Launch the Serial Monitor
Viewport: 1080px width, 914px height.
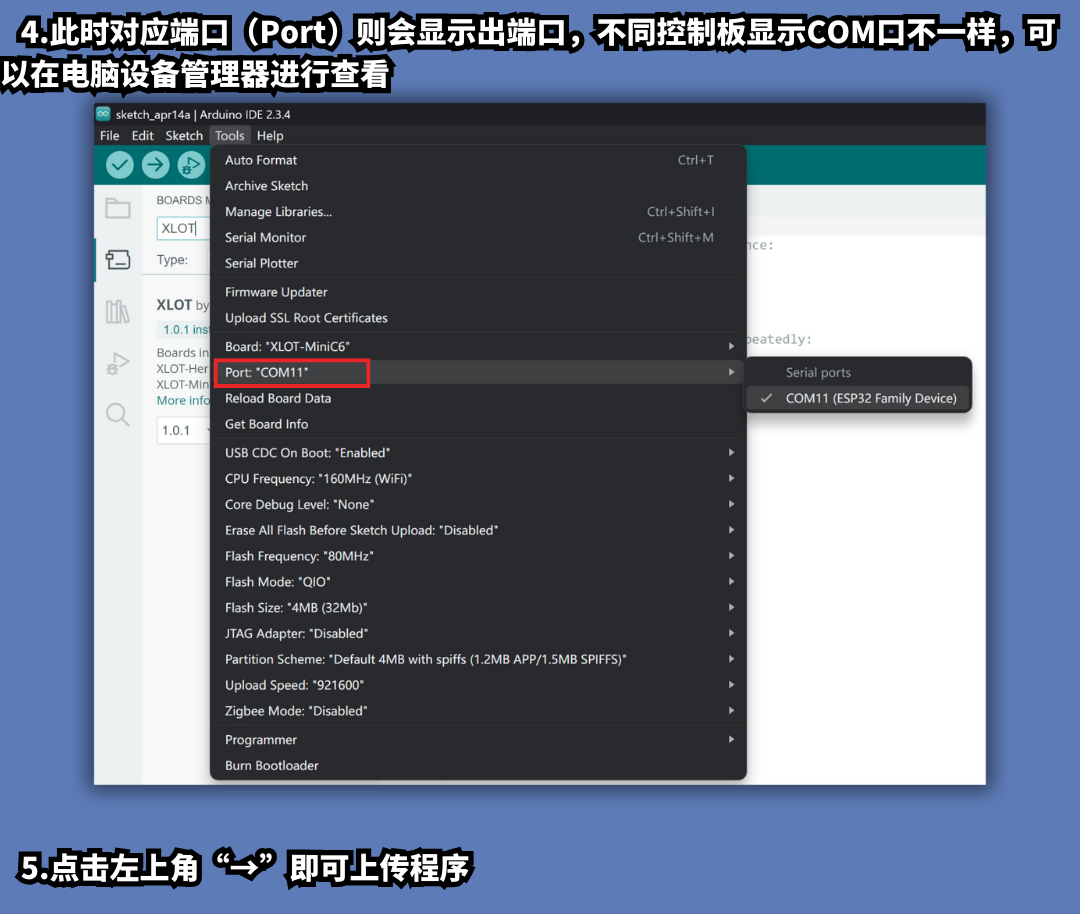[x=478, y=238]
